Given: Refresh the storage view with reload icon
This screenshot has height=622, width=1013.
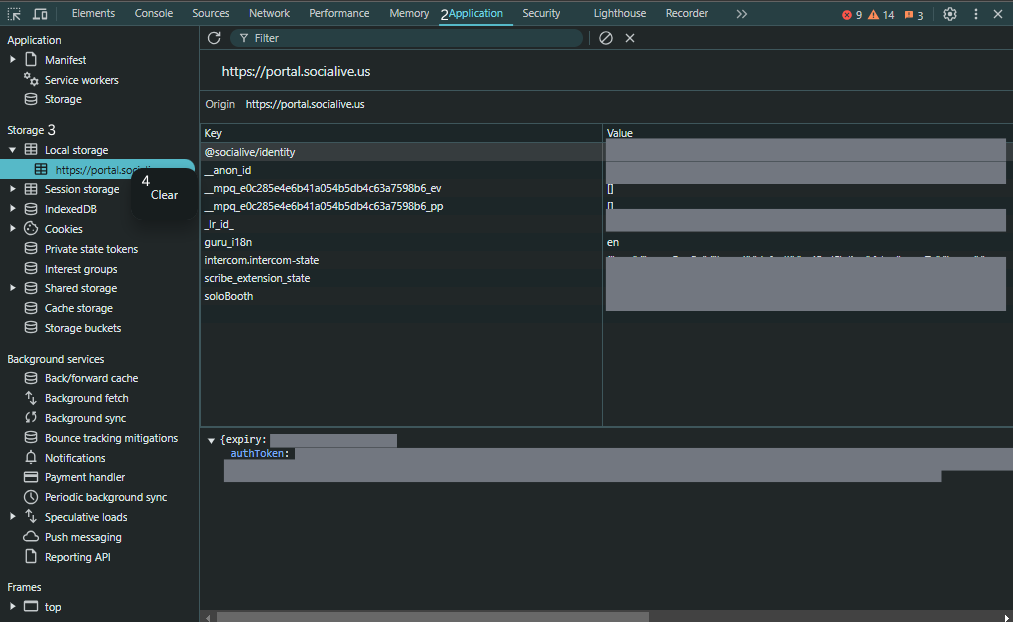Looking at the screenshot, I should 214,38.
